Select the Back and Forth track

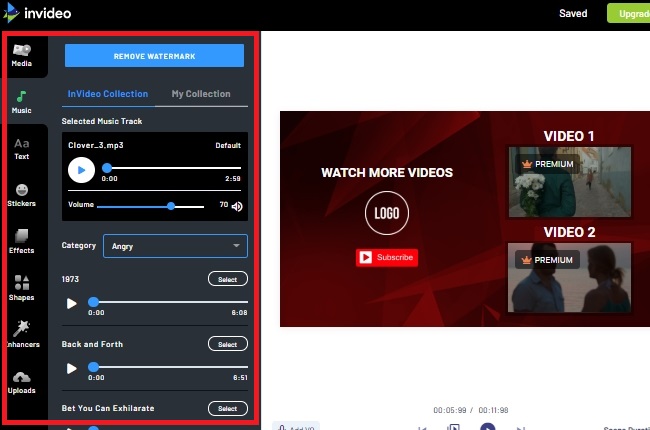(x=228, y=344)
